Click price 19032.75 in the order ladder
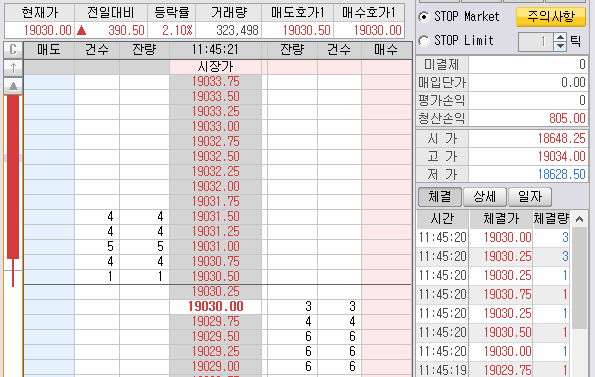The height and width of the screenshot is (377, 595). [215, 141]
